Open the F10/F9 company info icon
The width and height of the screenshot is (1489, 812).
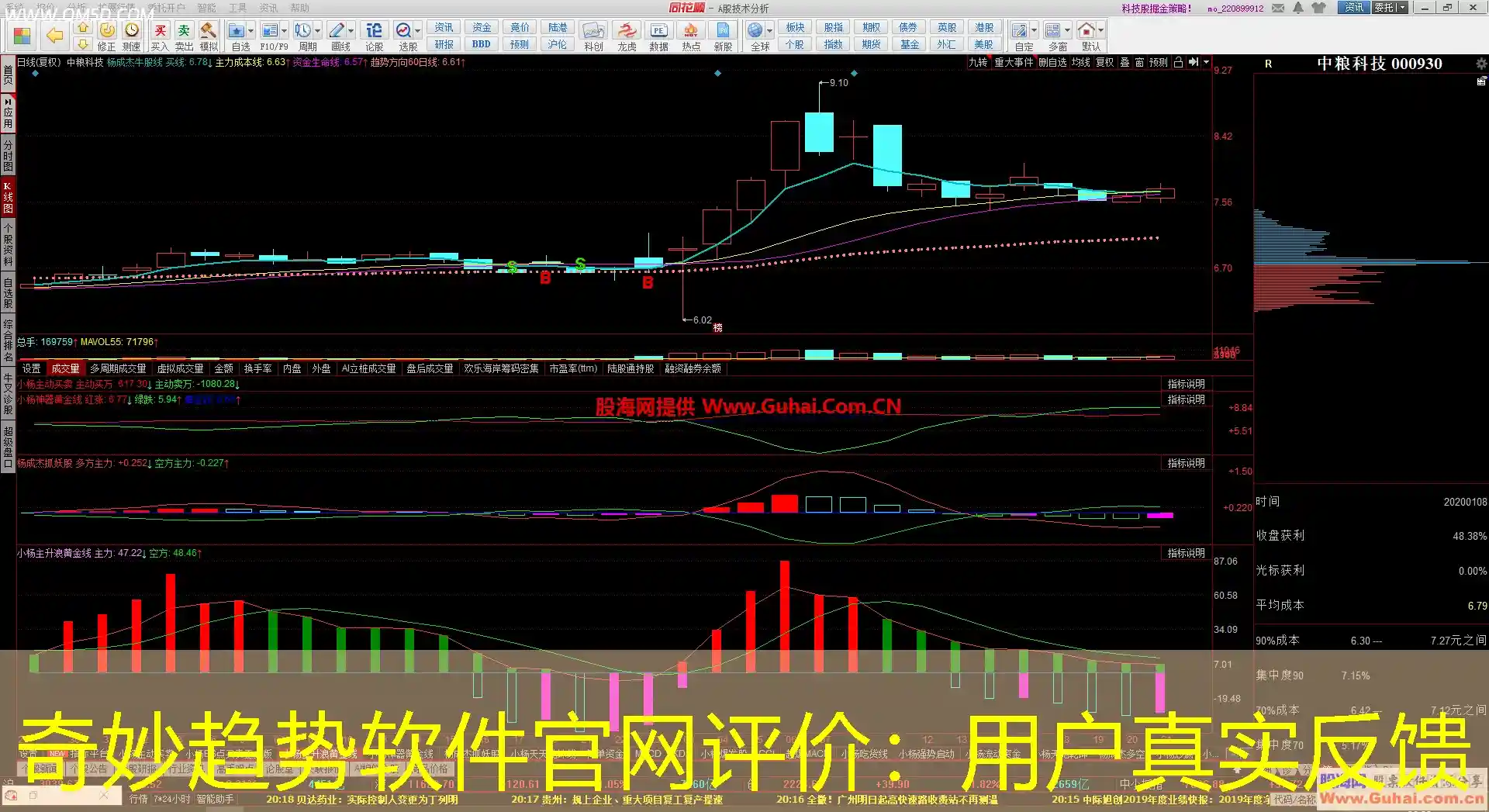[270, 31]
